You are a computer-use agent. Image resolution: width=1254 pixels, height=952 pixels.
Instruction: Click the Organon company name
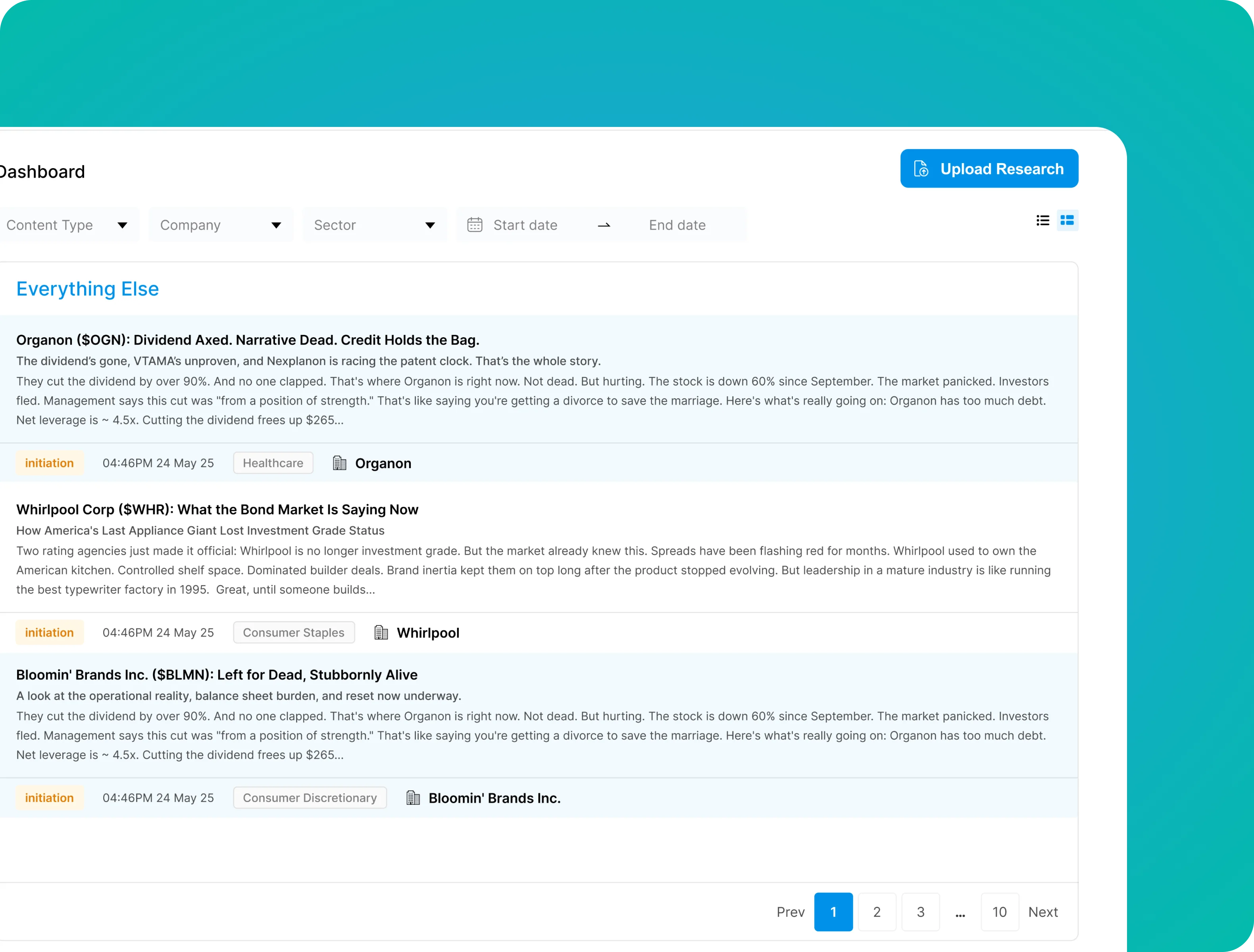pyautogui.click(x=383, y=464)
